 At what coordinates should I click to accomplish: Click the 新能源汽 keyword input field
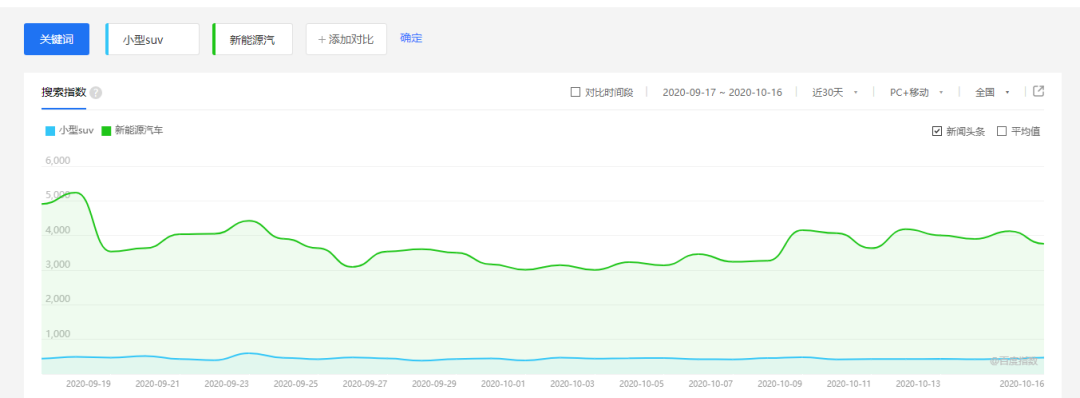[x=252, y=39]
